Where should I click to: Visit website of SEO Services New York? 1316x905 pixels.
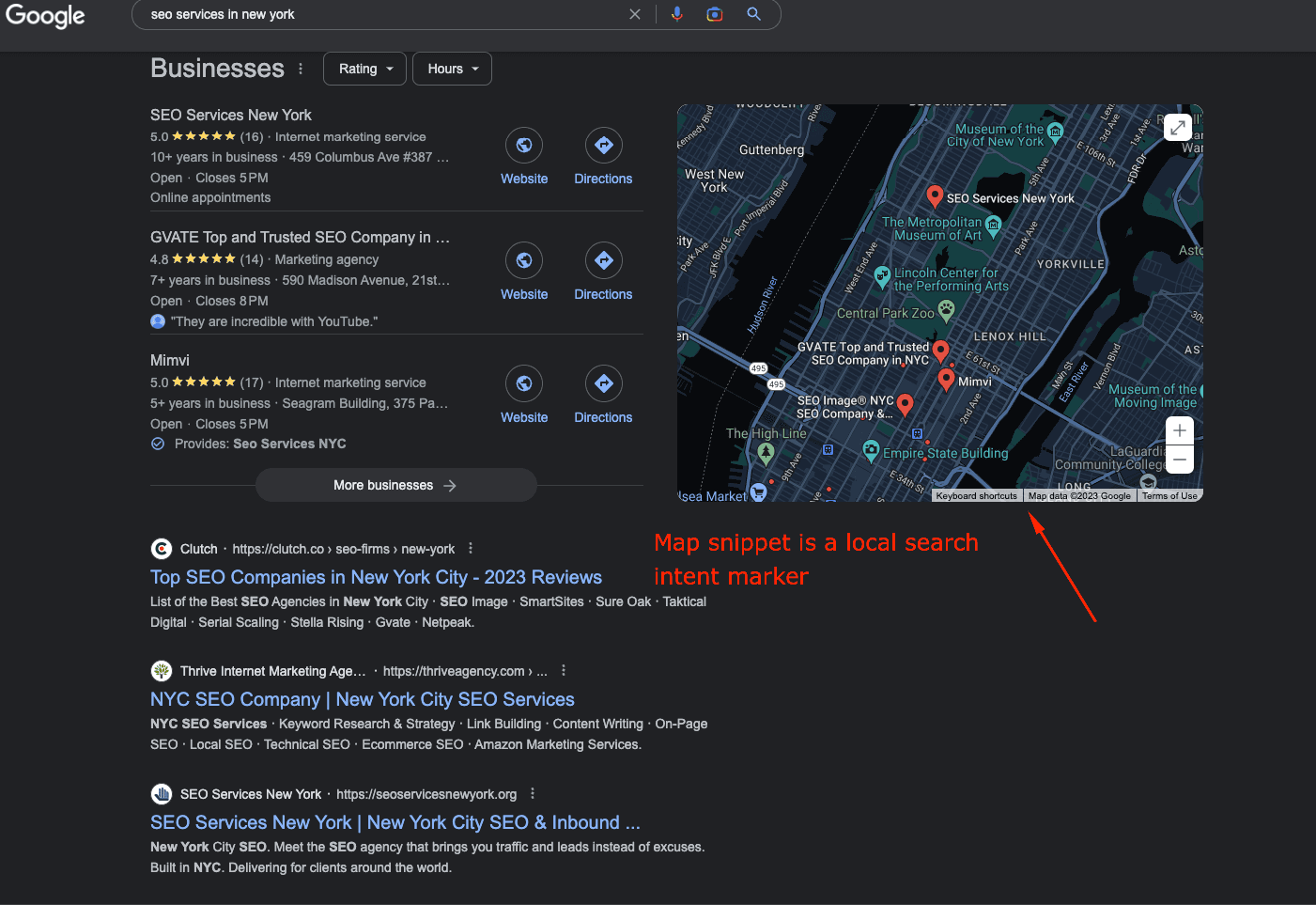coord(524,157)
